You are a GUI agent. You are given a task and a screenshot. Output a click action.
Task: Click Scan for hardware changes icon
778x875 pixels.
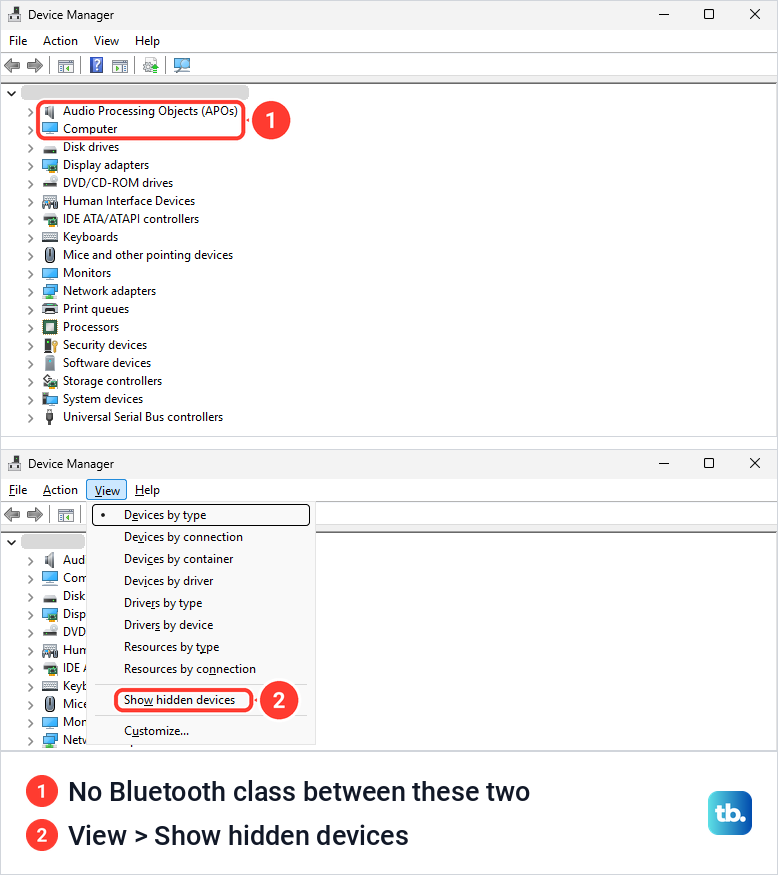182,66
